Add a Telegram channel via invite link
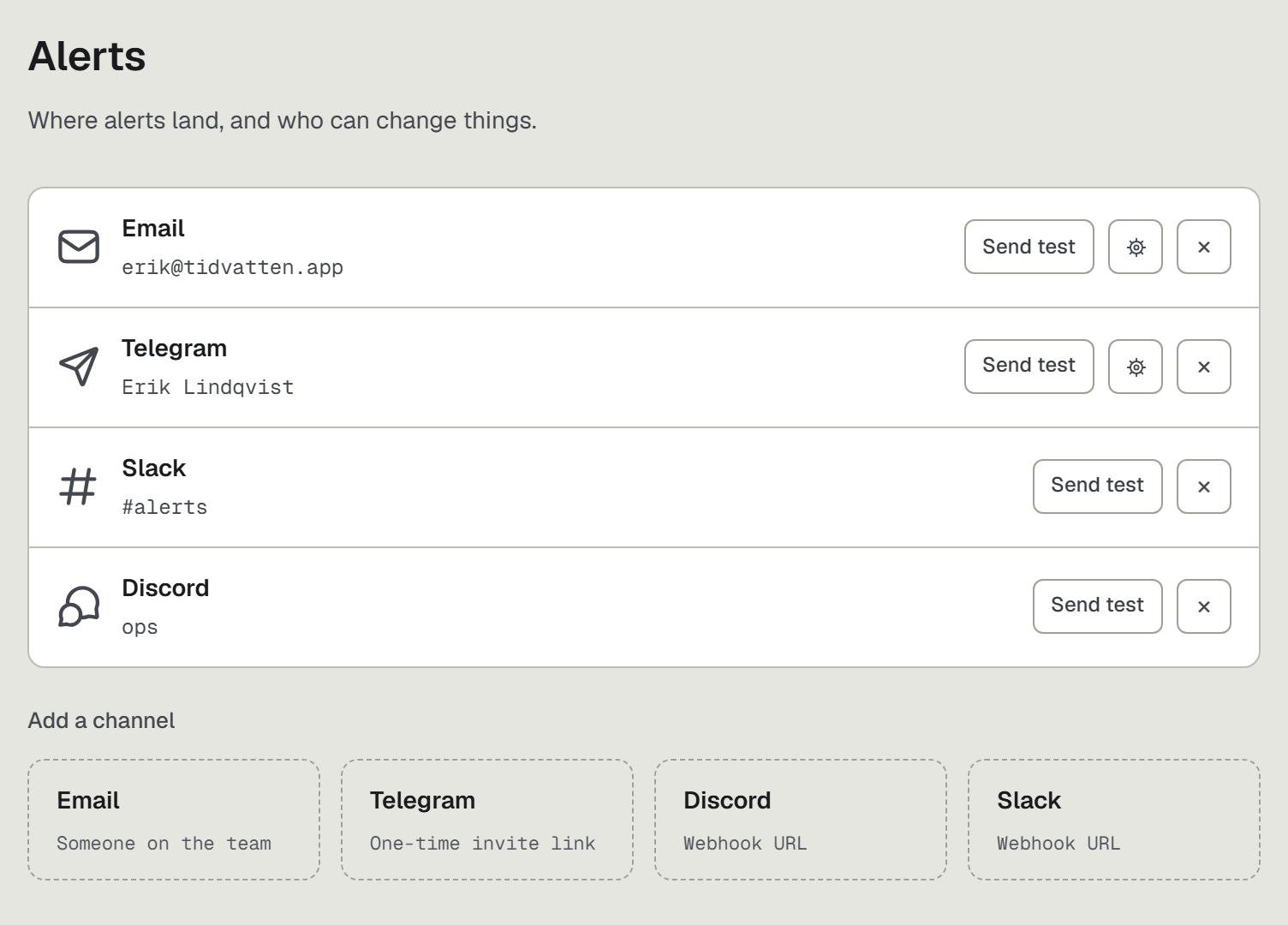Screen dimensions: 1288x925 coord(487,820)
